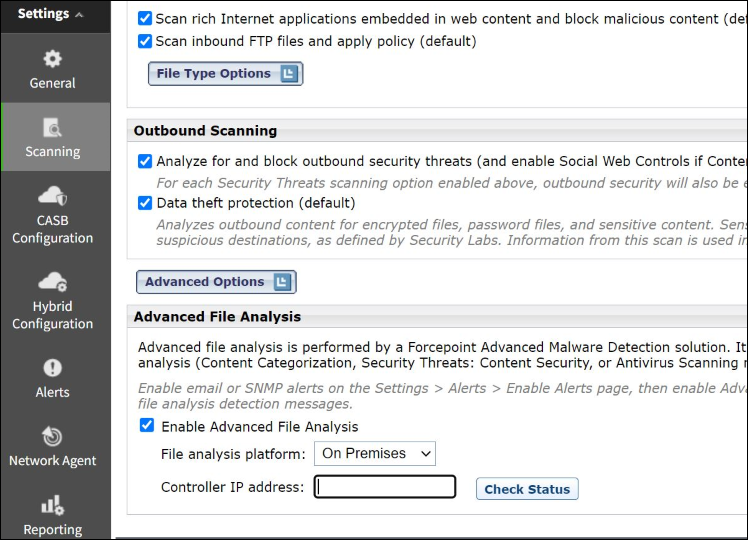Open the Reporting chart icon
The height and width of the screenshot is (540, 748).
pyautogui.click(x=52, y=506)
